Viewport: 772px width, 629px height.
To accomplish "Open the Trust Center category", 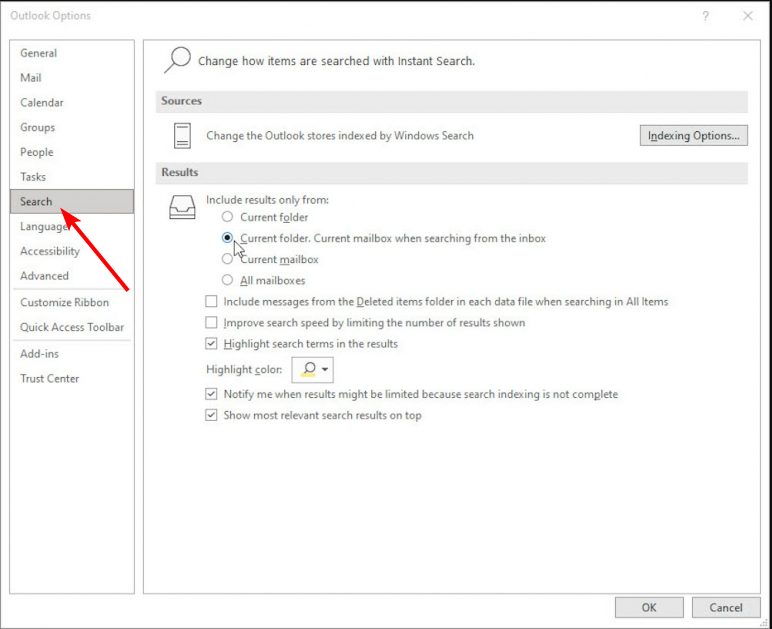I will click(72, 378).
